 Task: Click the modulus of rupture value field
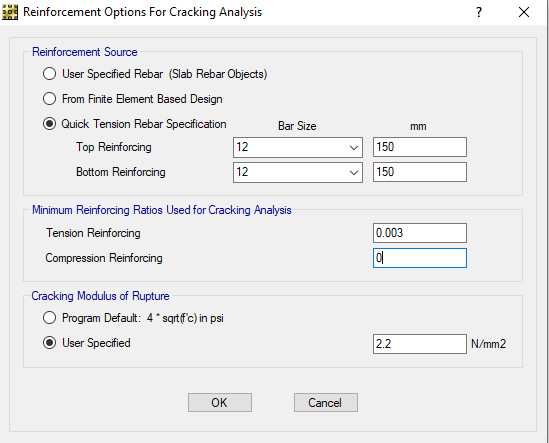[420, 344]
